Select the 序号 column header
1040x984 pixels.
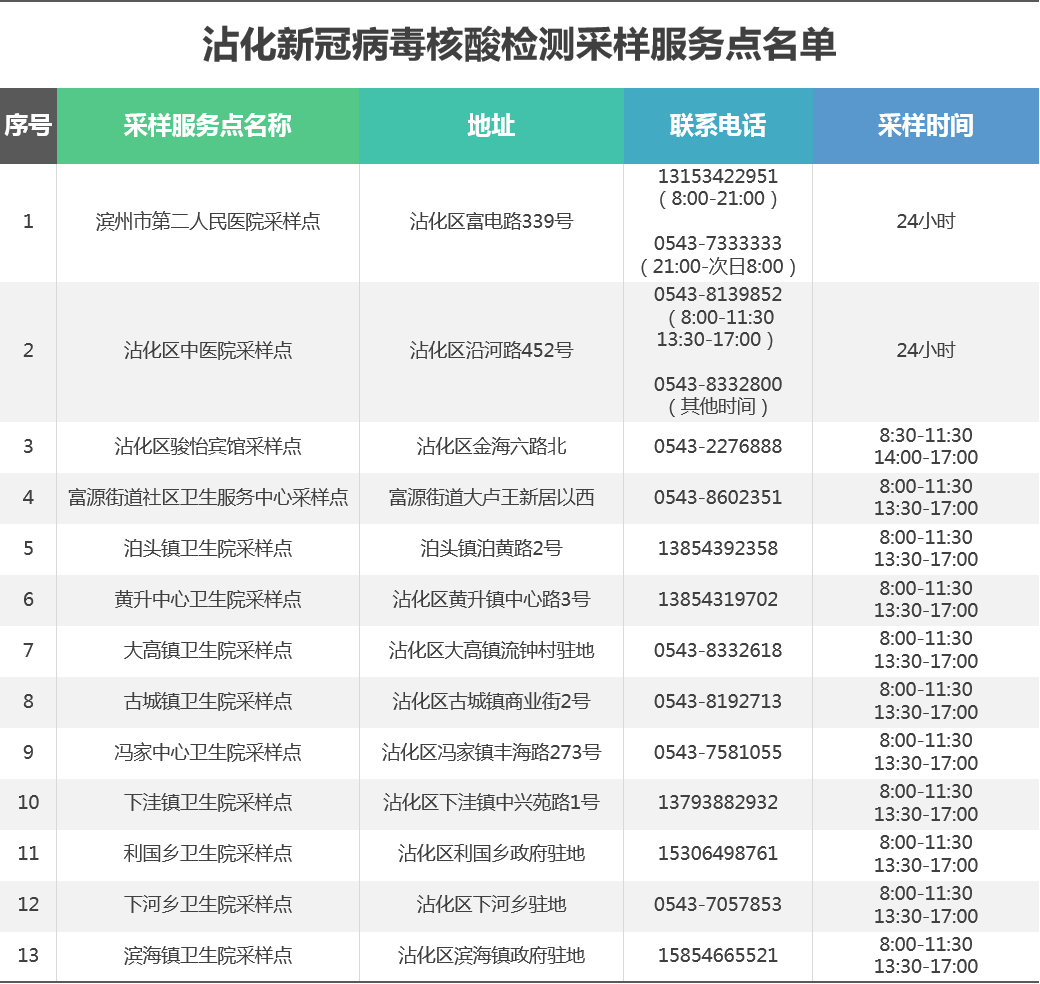(x=28, y=126)
